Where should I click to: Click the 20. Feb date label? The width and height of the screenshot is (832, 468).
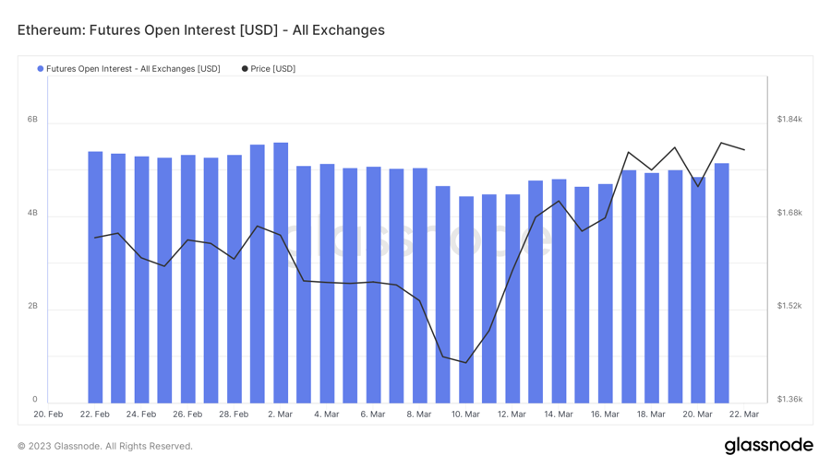pos(48,413)
